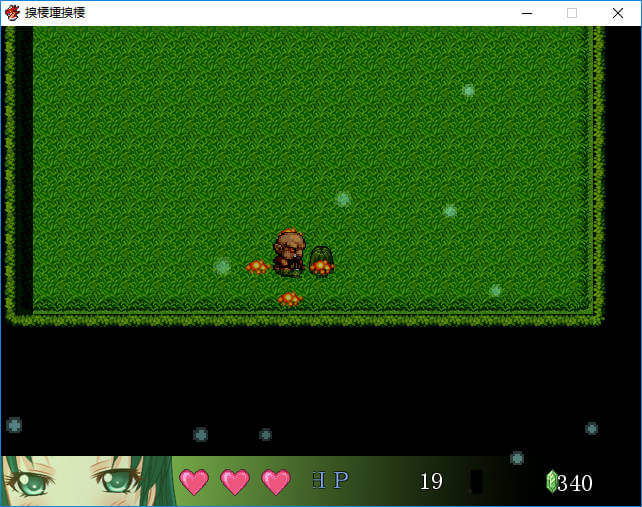Click the flame left of the character
The width and height of the screenshot is (642, 507).
coord(258,267)
